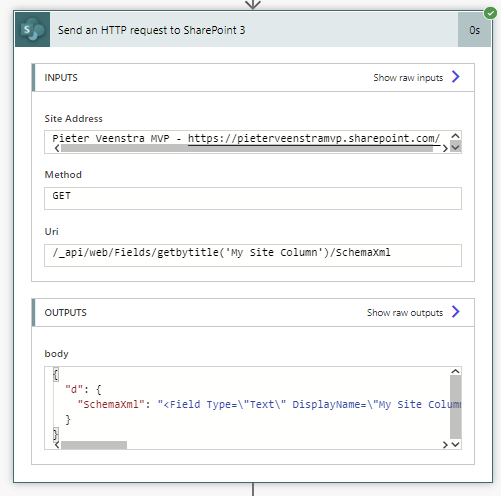Click body output scroll left arrow
The width and height of the screenshot is (501, 496).
pyautogui.click(x=57, y=445)
